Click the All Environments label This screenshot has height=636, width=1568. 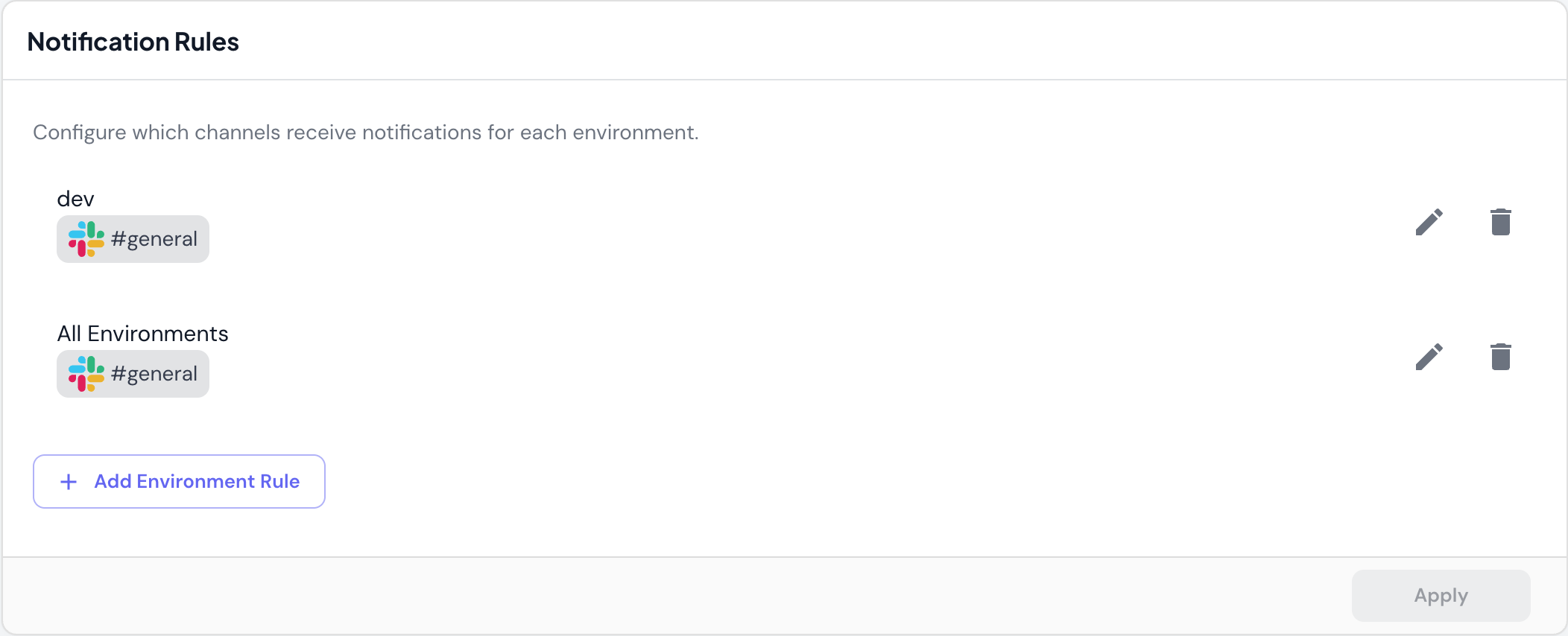(143, 334)
